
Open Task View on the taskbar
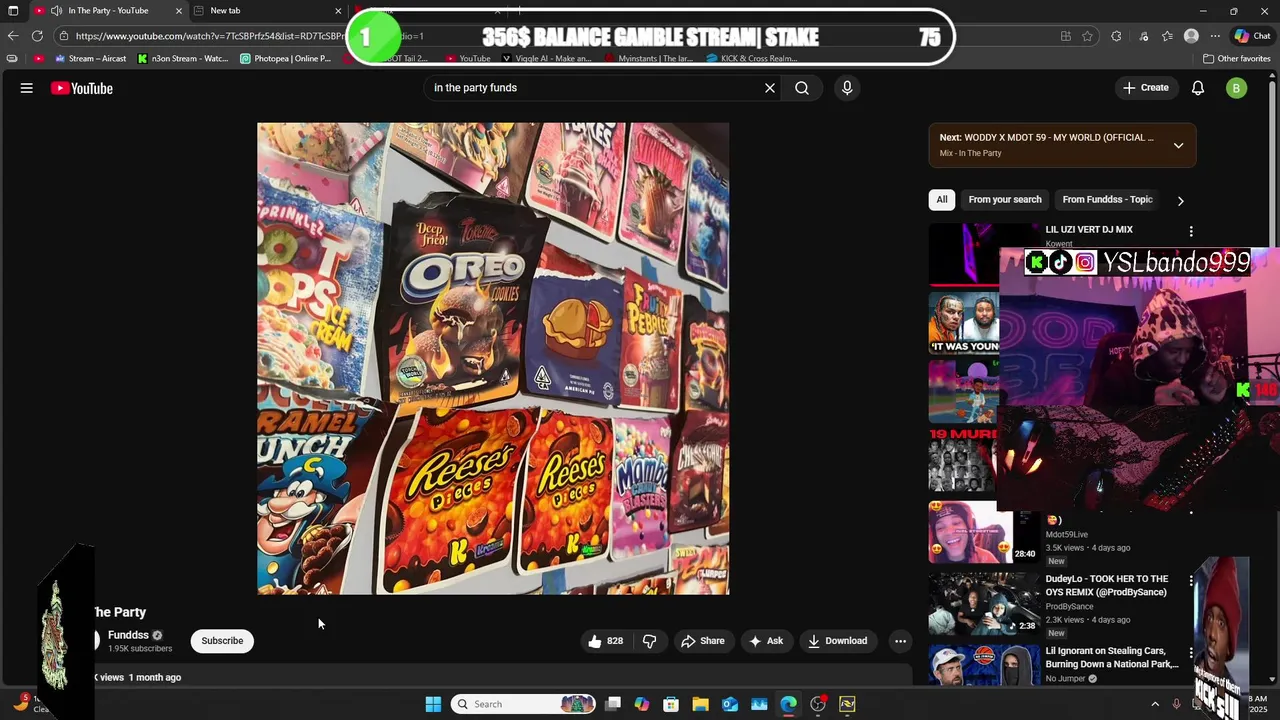(613, 704)
